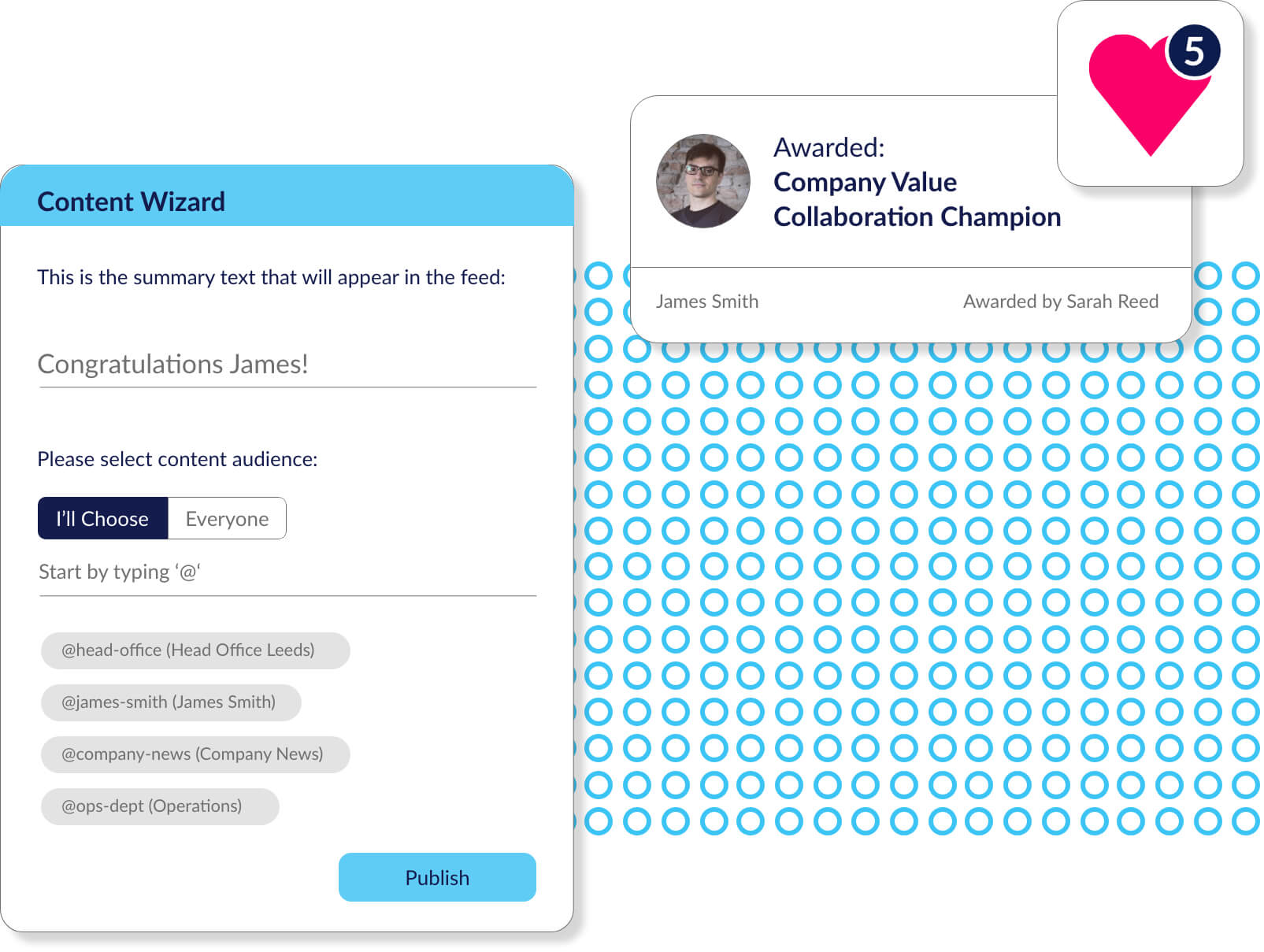
Task: Click the Publish button
Action: tap(437, 877)
